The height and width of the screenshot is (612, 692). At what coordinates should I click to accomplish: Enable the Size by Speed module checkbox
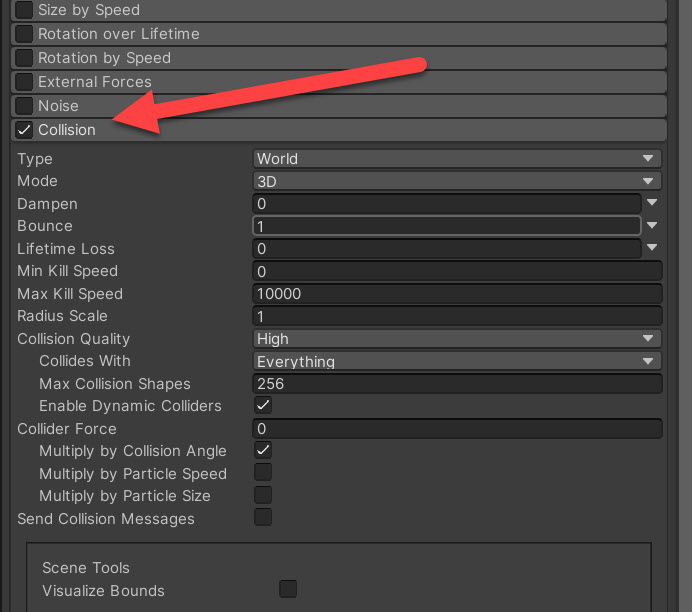tap(24, 10)
